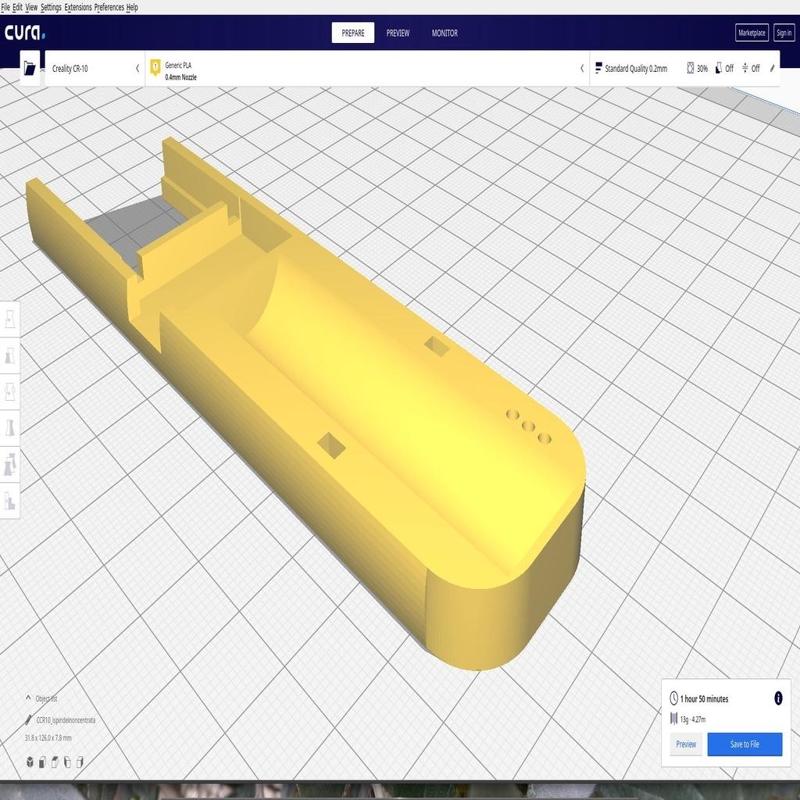Click the open file folder icon
800x800 pixels.
coord(30,68)
